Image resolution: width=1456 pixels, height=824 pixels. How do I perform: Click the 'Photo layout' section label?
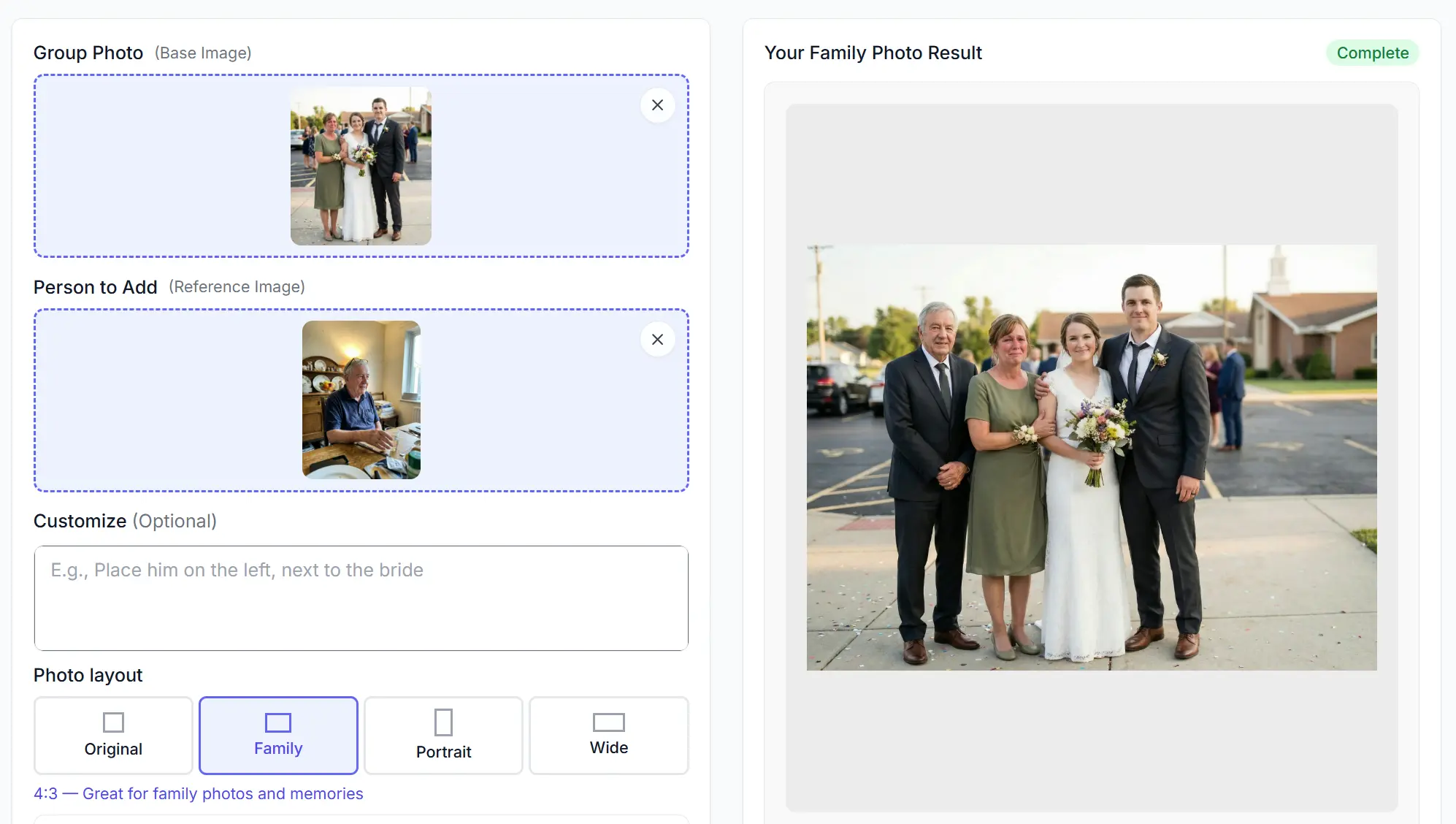[88, 675]
